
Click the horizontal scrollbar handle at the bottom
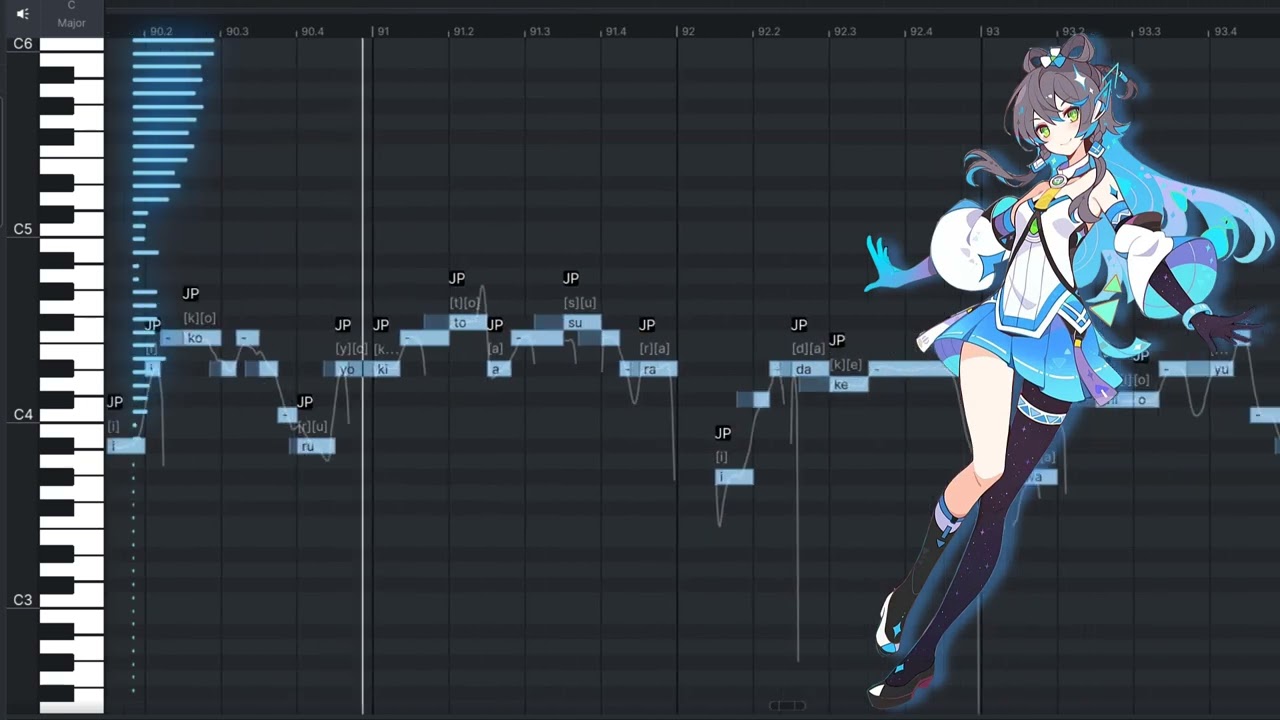click(787, 706)
